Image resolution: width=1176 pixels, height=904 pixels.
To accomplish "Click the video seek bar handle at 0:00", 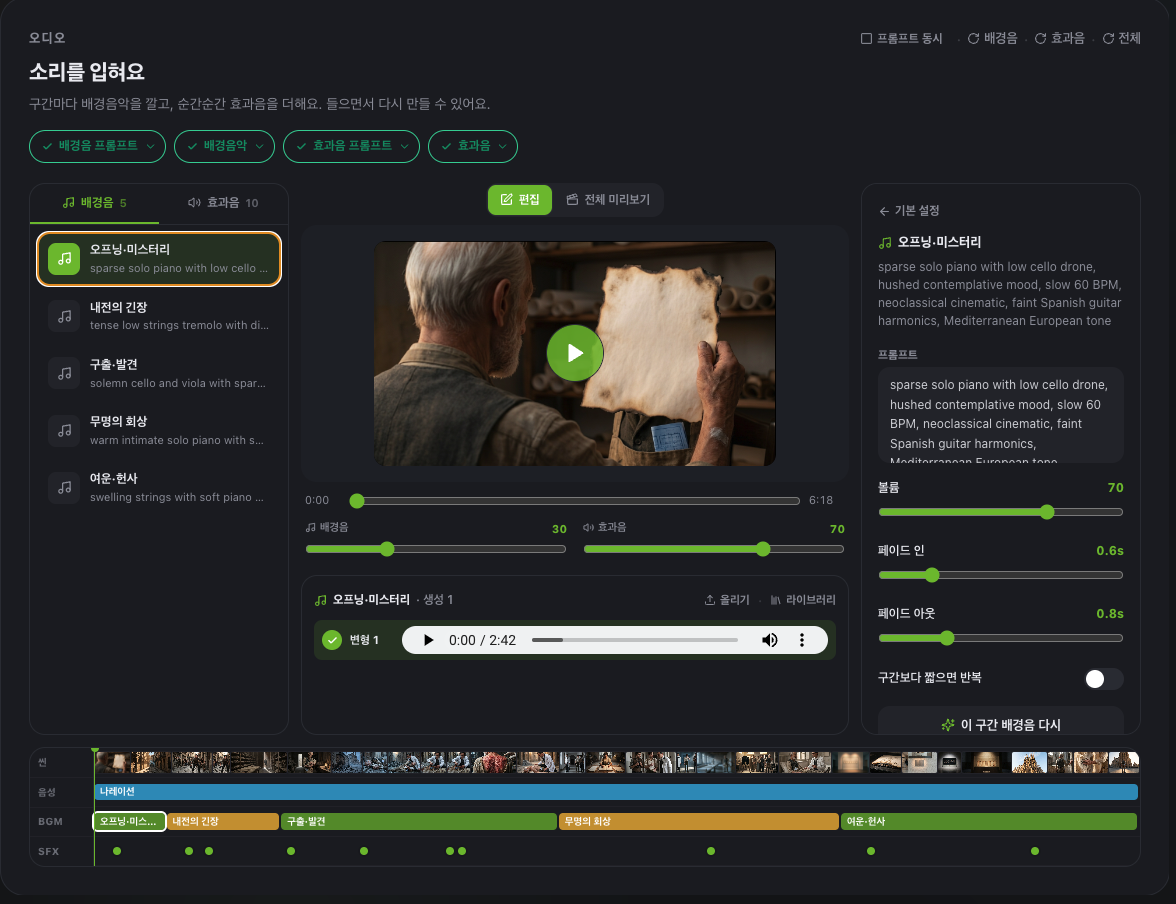I will point(357,500).
